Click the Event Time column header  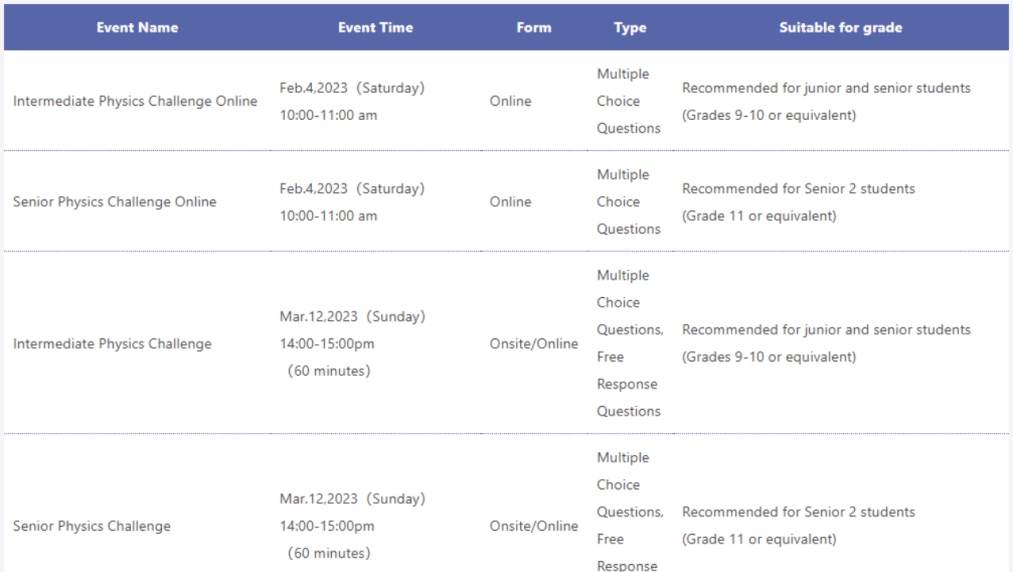(x=375, y=27)
